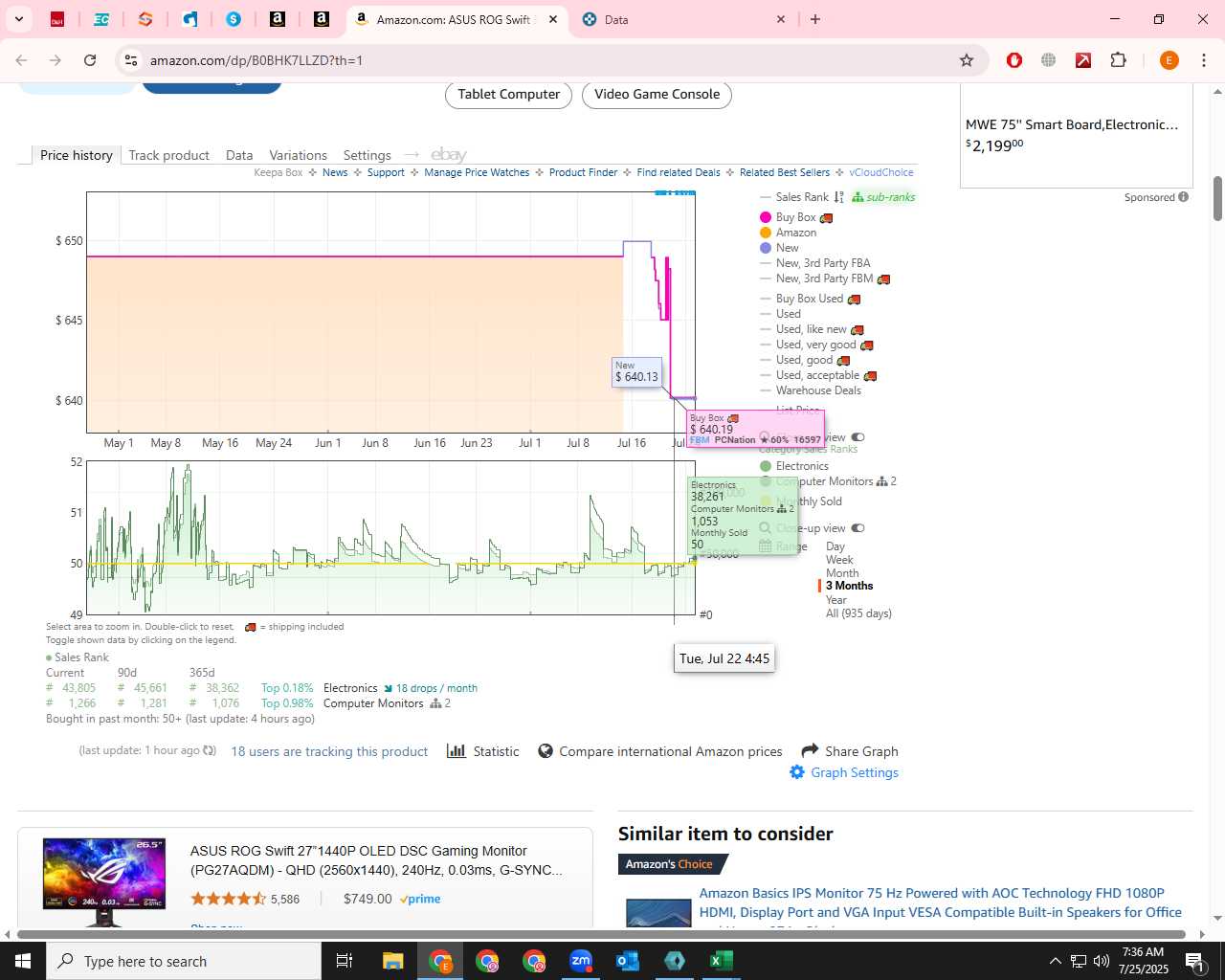The image size is (1225, 980).
Task: Toggle Warehouse Deals in the legend
Action: pos(811,390)
